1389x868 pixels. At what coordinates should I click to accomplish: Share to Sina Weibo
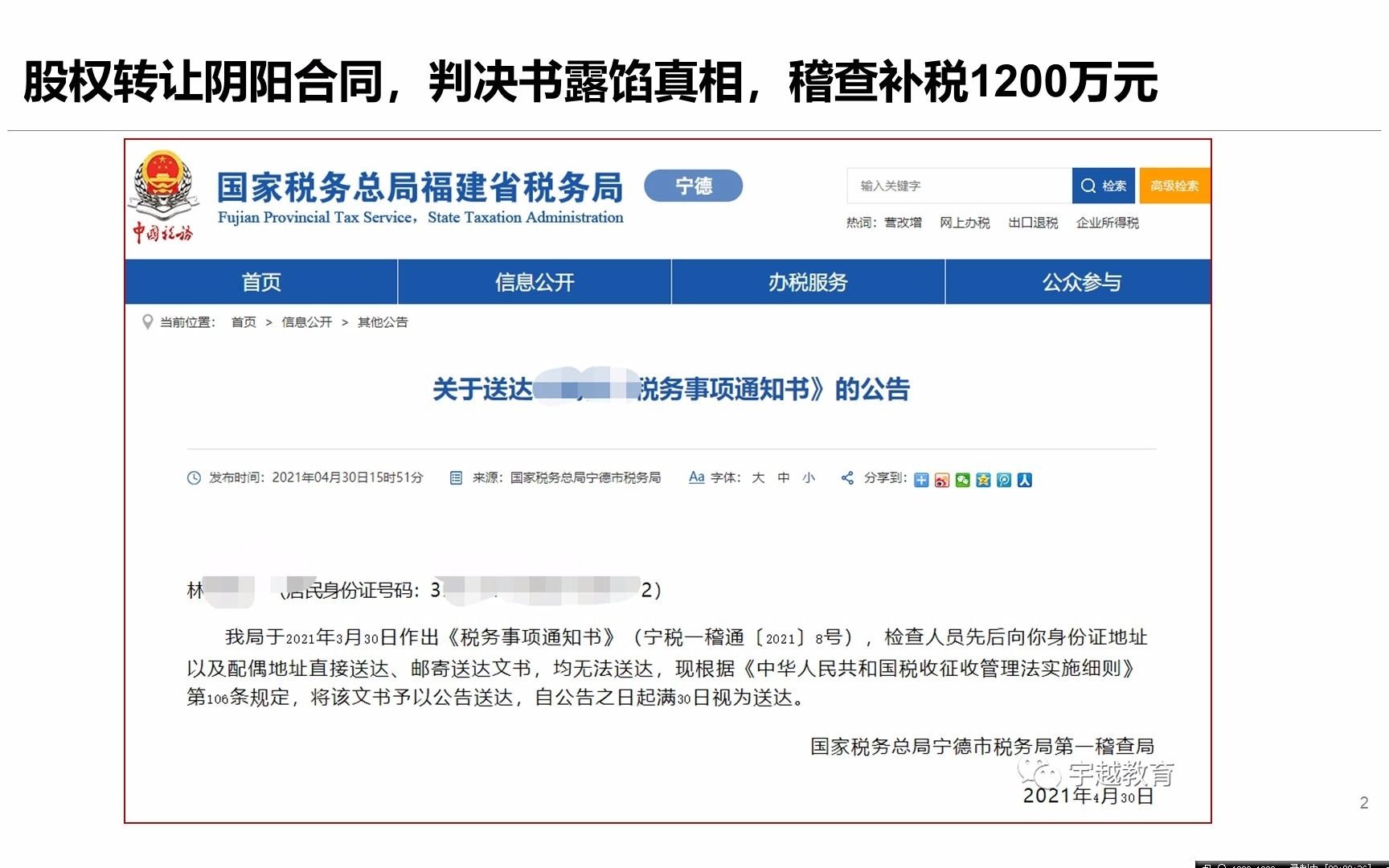click(x=942, y=480)
